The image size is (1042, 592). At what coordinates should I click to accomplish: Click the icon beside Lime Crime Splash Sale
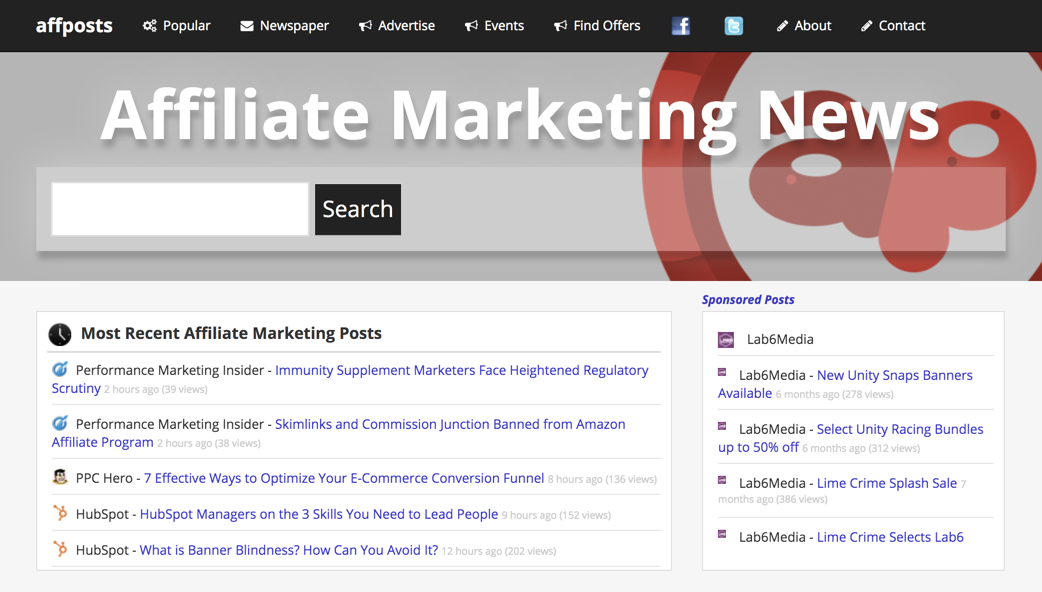tap(722, 480)
